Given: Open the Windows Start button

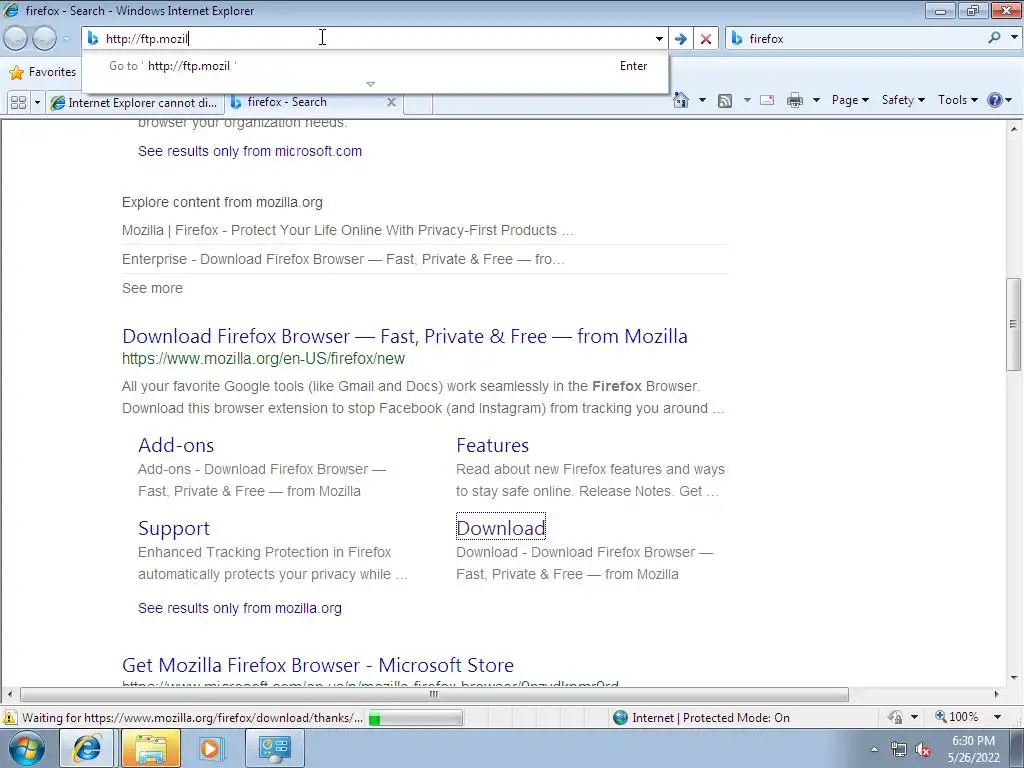Looking at the screenshot, I should click(26, 748).
